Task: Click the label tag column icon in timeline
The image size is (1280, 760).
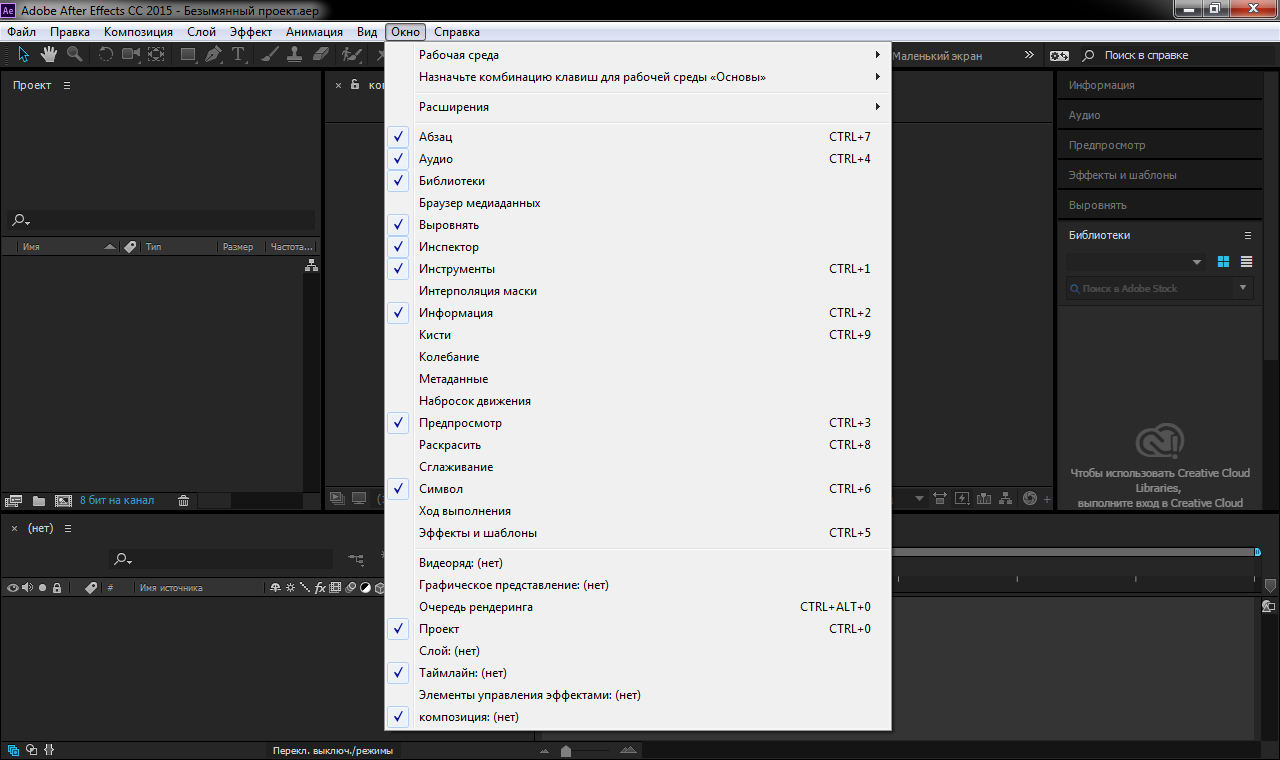Action: [91, 588]
